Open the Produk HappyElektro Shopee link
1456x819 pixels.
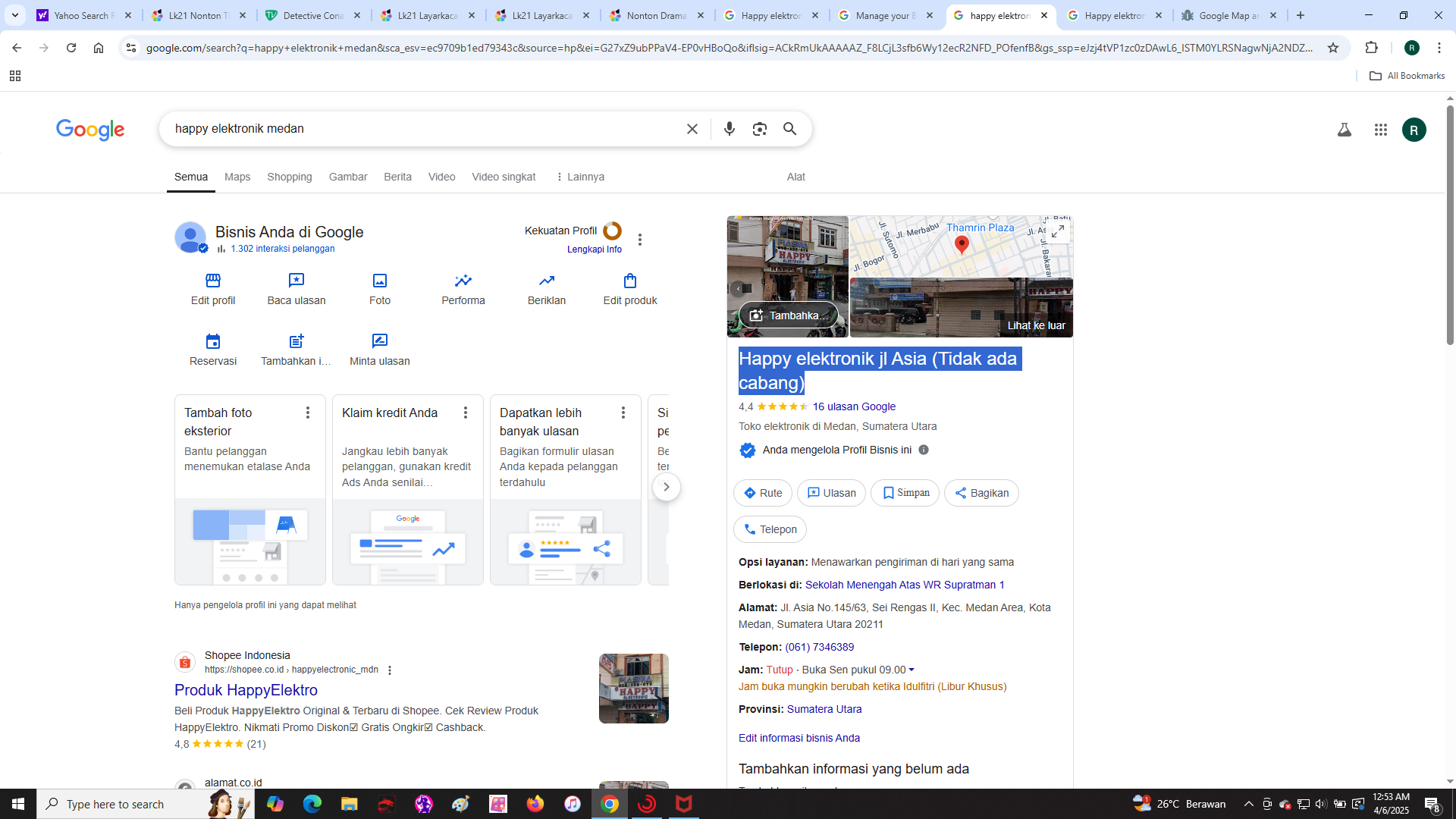[x=246, y=690]
